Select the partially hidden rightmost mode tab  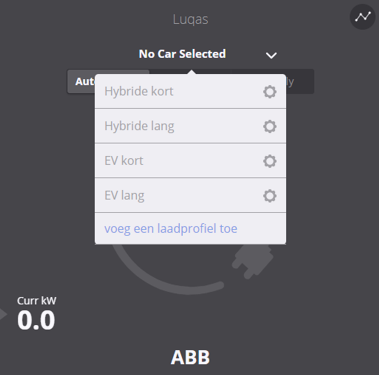[300, 81]
